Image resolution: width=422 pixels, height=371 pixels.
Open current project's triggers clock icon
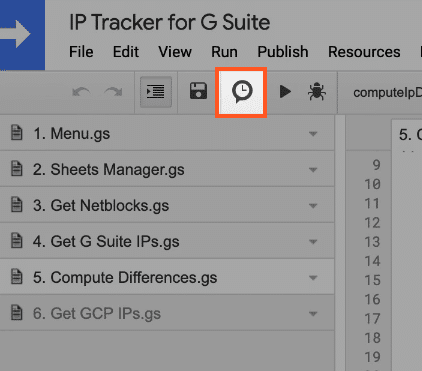click(x=241, y=92)
